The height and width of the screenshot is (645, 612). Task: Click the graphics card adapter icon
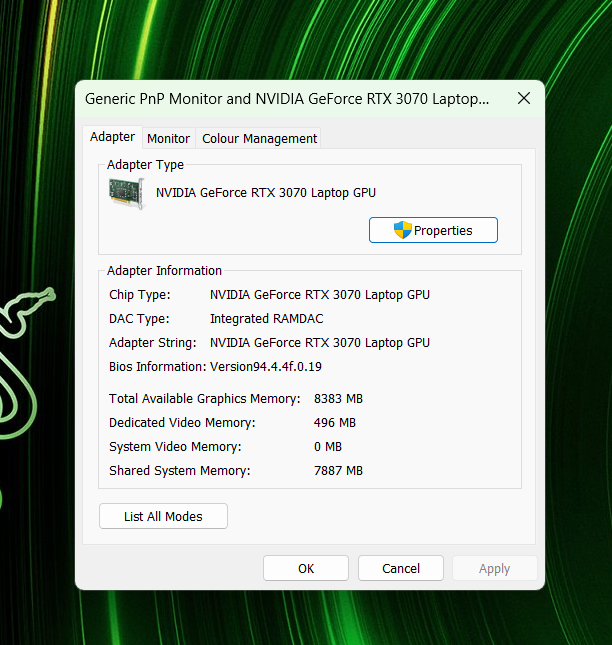[127, 193]
